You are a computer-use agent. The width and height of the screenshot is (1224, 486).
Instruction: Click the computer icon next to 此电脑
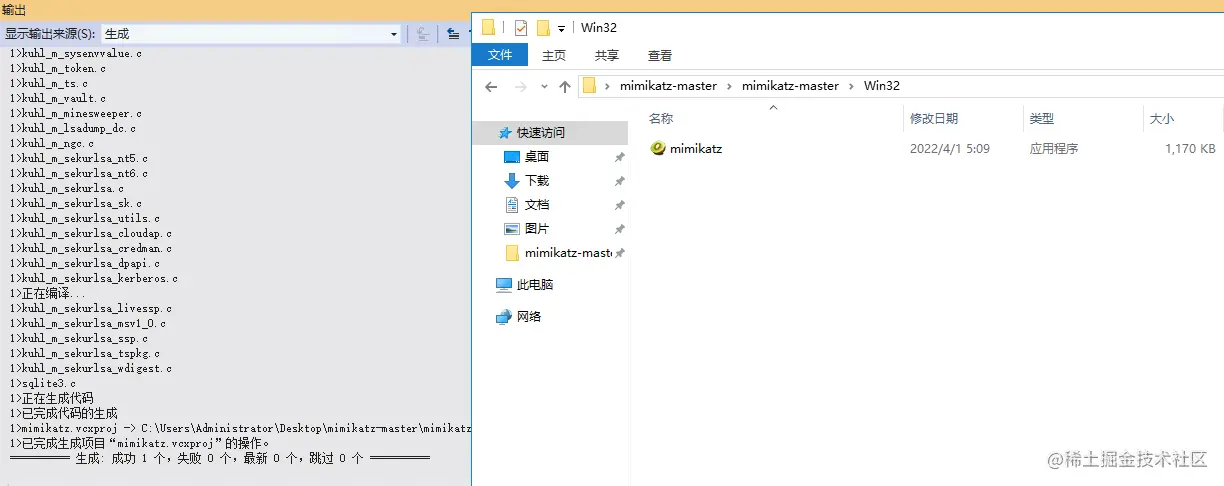(504, 284)
